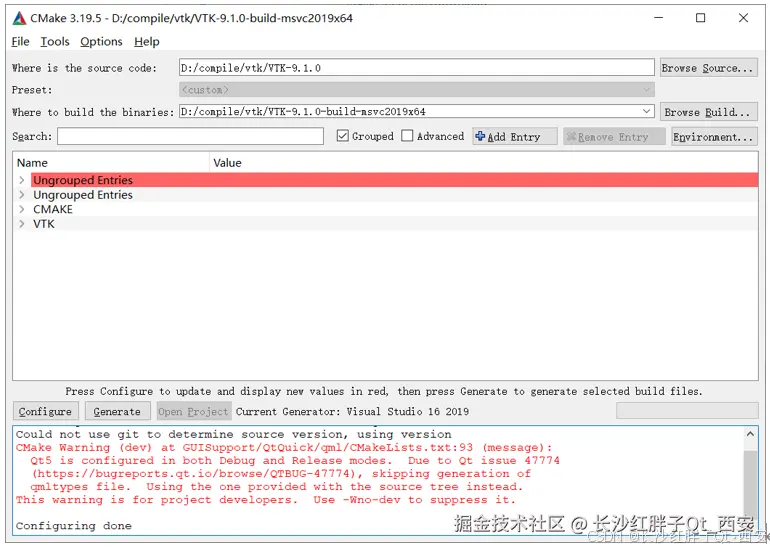Viewport: 770px width, 550px height.
Task: Click the source code path field
Action: tap(416, 68)
